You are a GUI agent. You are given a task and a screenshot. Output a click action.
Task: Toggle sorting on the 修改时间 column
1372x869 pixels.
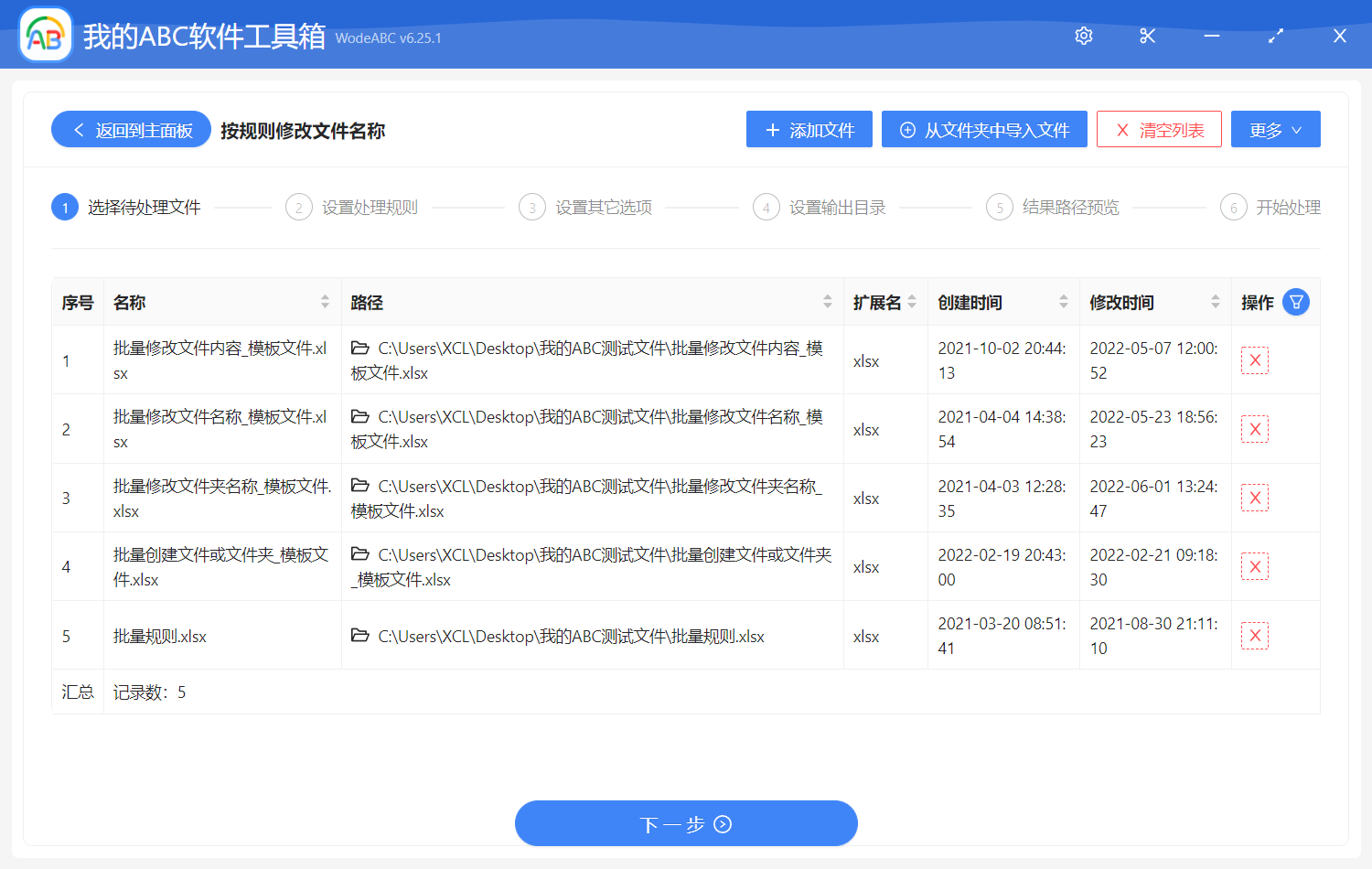click(1216, 301)
